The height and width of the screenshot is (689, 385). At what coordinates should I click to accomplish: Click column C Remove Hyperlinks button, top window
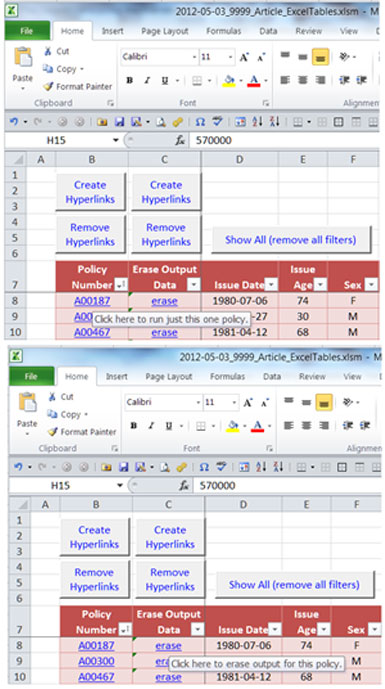pyautogui.click(x=166, y=234)
